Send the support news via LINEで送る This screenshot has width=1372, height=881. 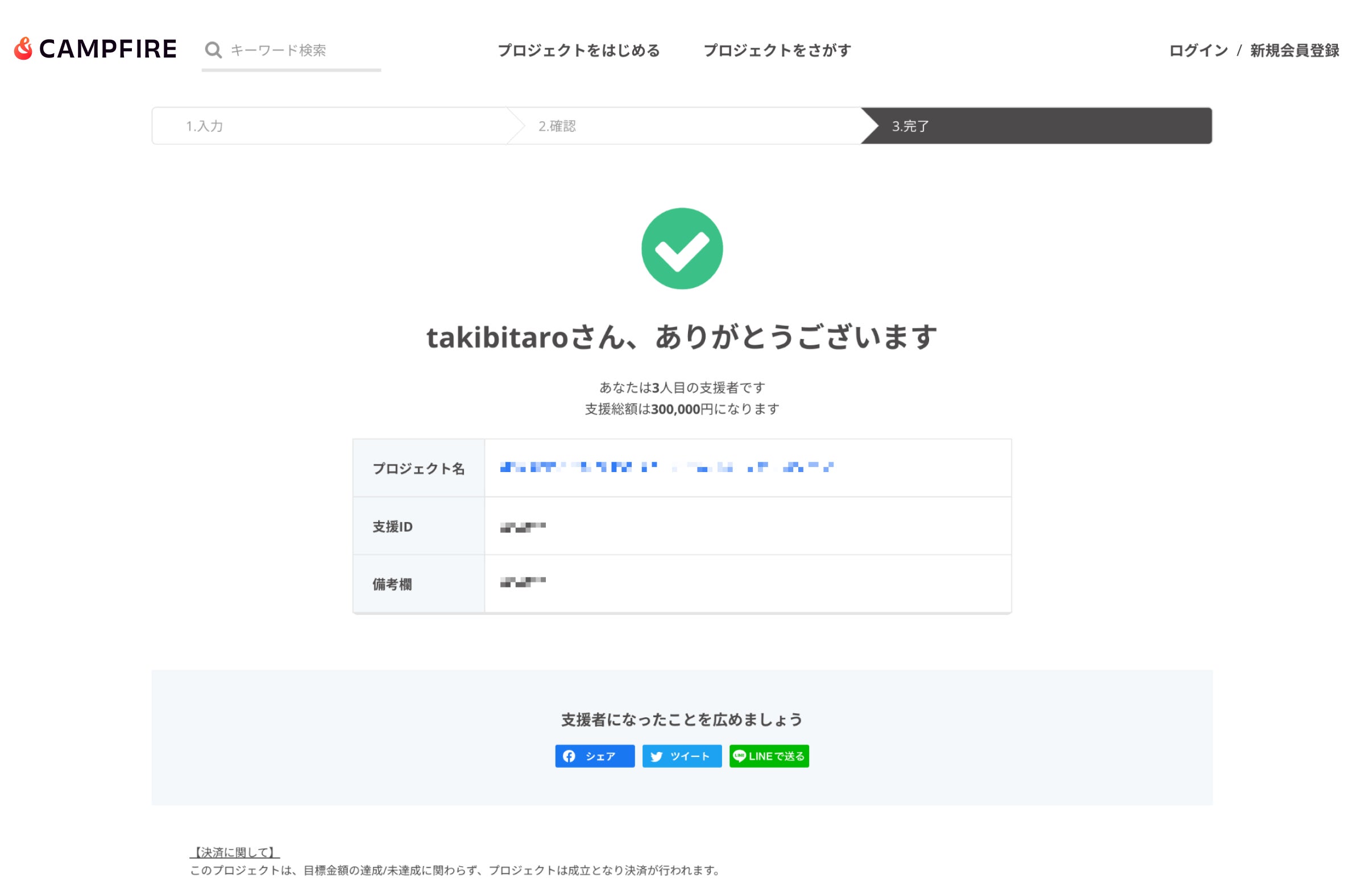(x=769, y=756)
